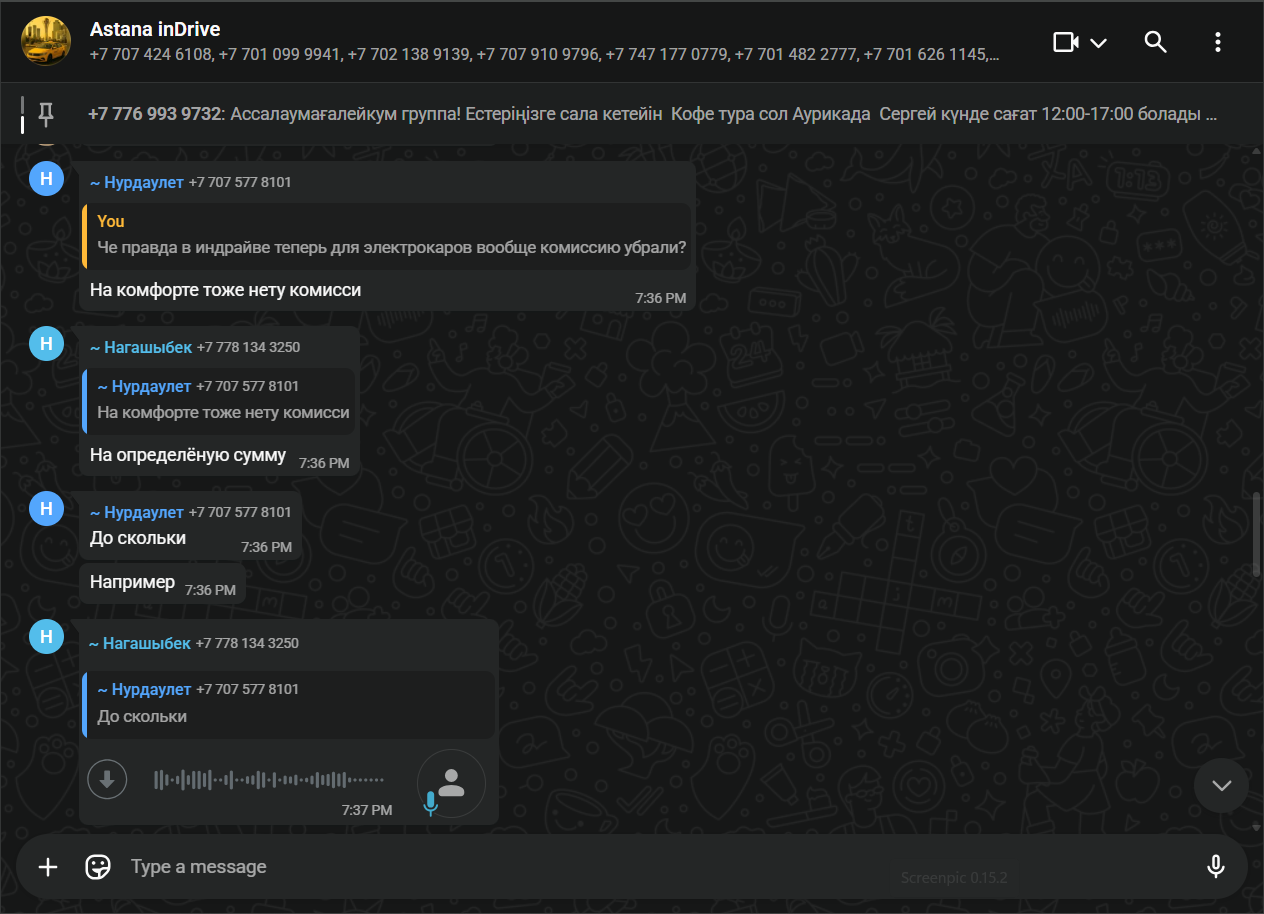Open the pinned message from +7 776 993 9732
The image size is (1264, 914).
coord(652,114)
